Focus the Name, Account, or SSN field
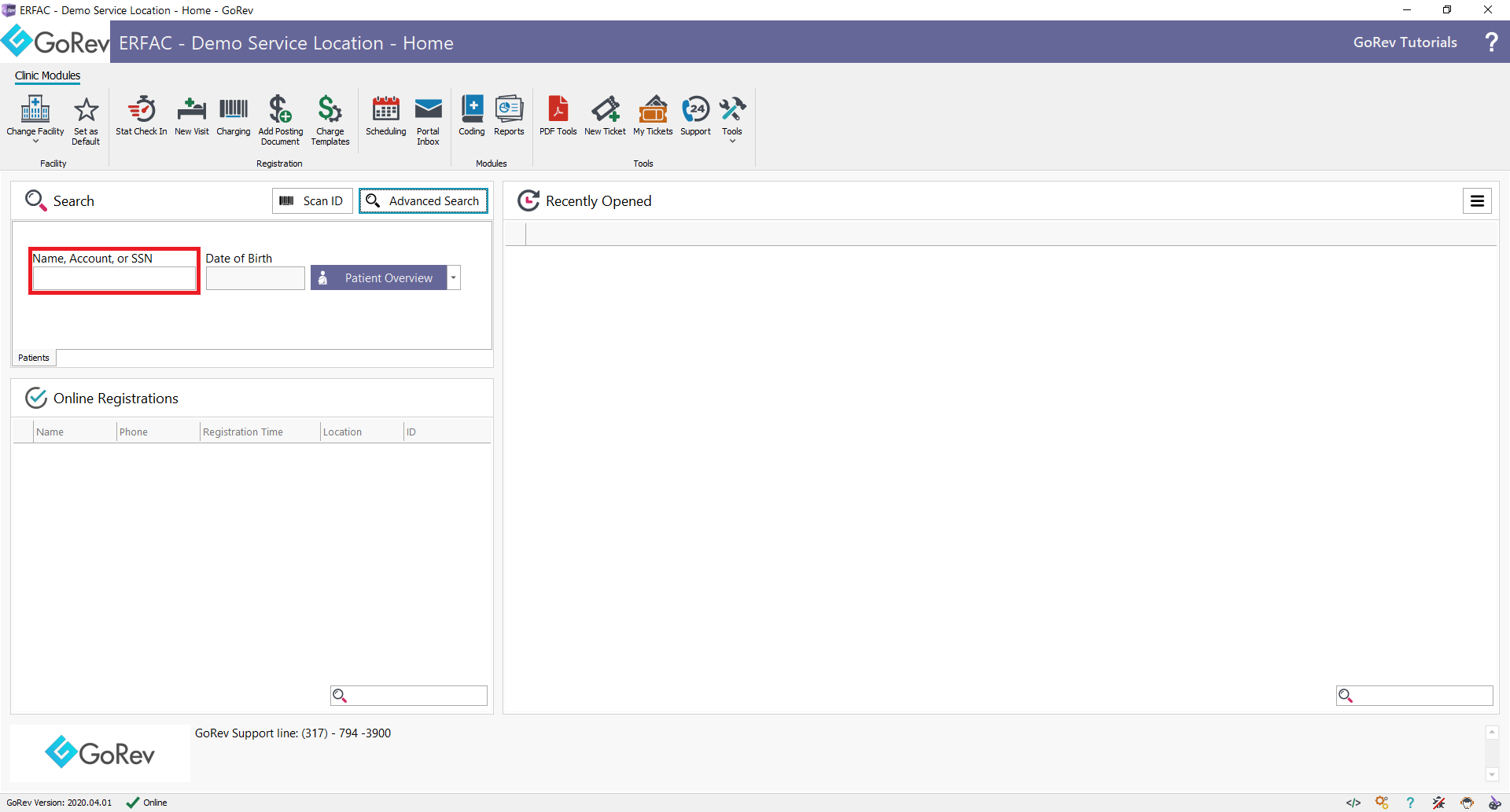Screen dimensions: 1510x812 (x=114, y=278)
